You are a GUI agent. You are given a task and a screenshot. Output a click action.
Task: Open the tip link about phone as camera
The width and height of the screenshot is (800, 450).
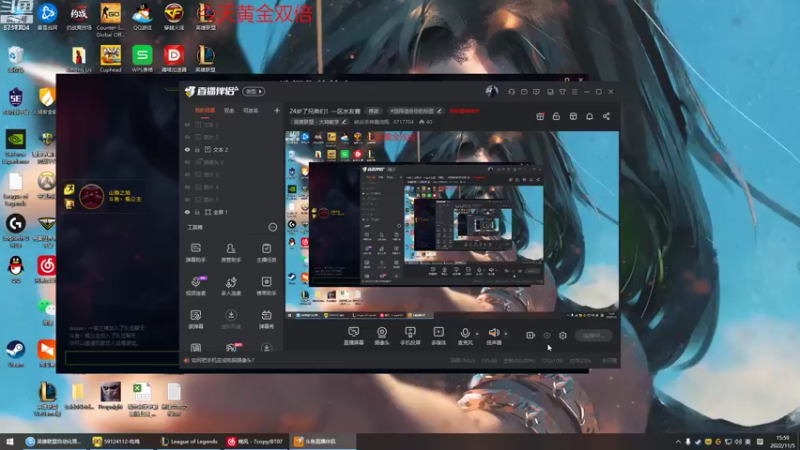click(222, 360)
